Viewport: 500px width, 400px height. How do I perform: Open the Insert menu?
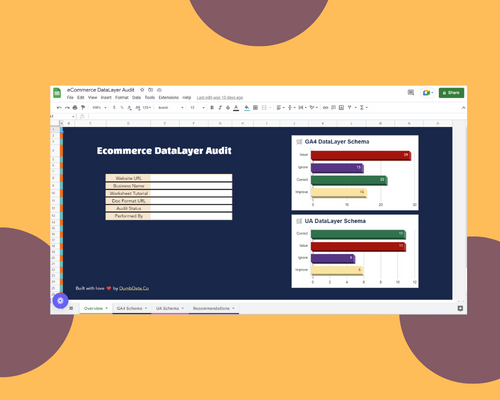tap(106, 97)
